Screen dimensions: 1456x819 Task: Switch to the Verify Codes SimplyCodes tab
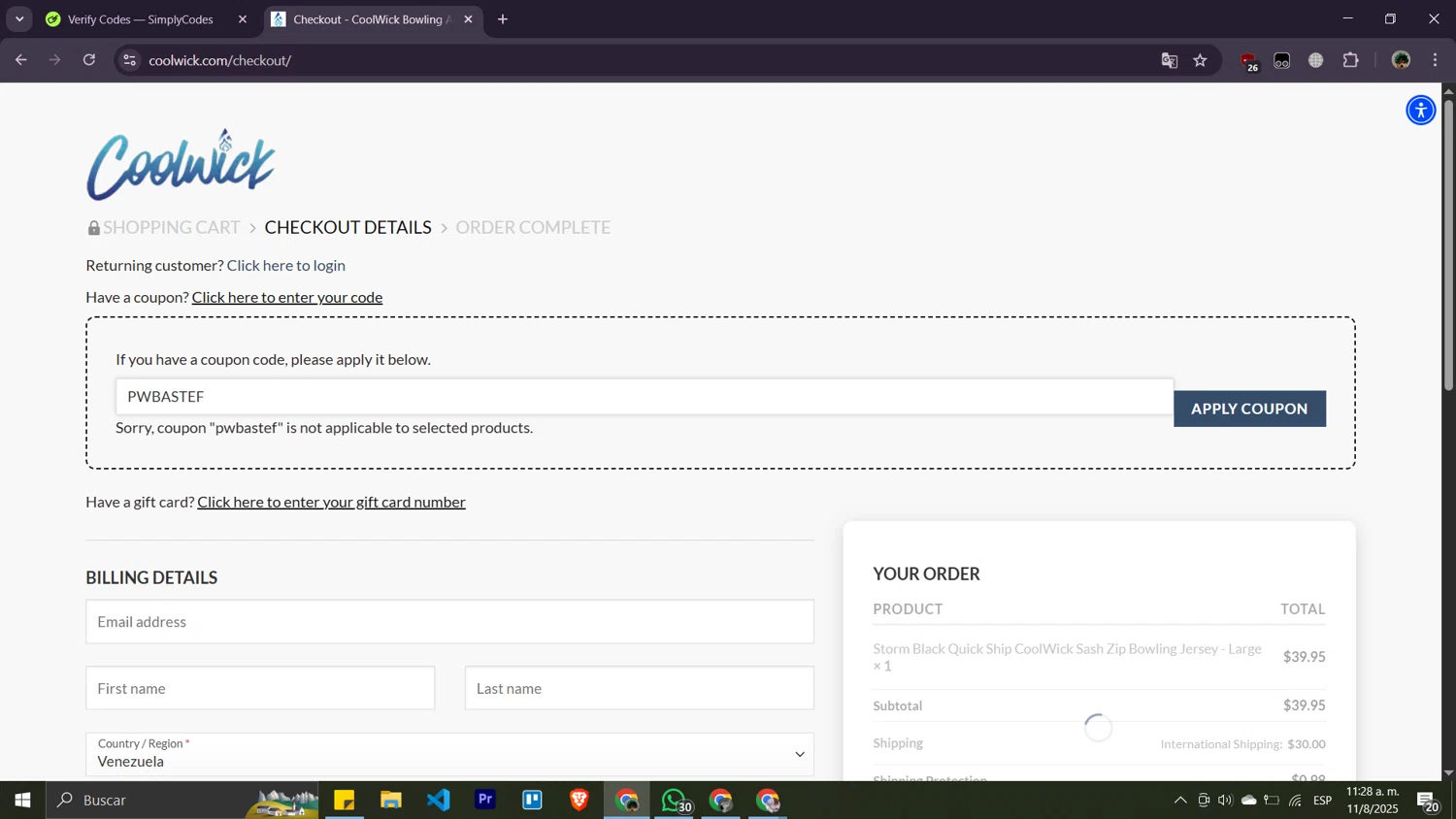tap(141, 19)
